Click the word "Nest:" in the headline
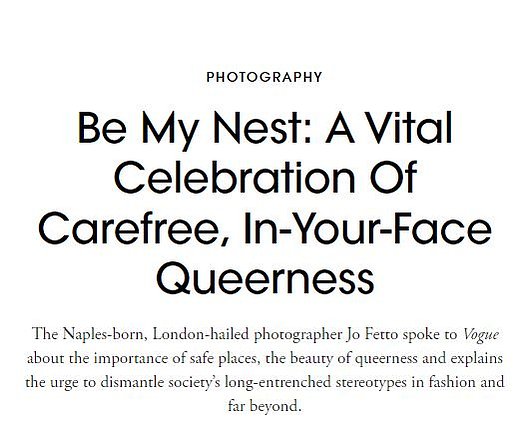 pyautogui.click(x=261, y=128)
